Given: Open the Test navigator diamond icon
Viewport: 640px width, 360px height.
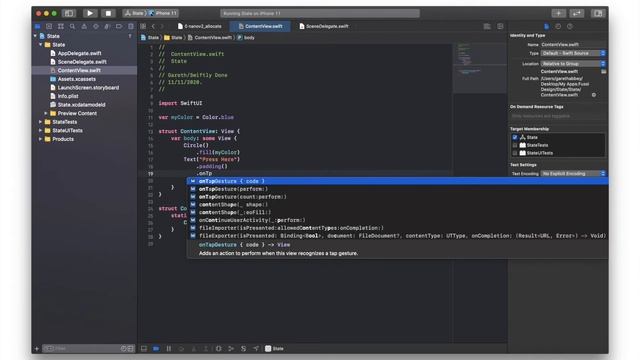Looking at the screenshot, I should pyautogui.click(x=96, y=26).
